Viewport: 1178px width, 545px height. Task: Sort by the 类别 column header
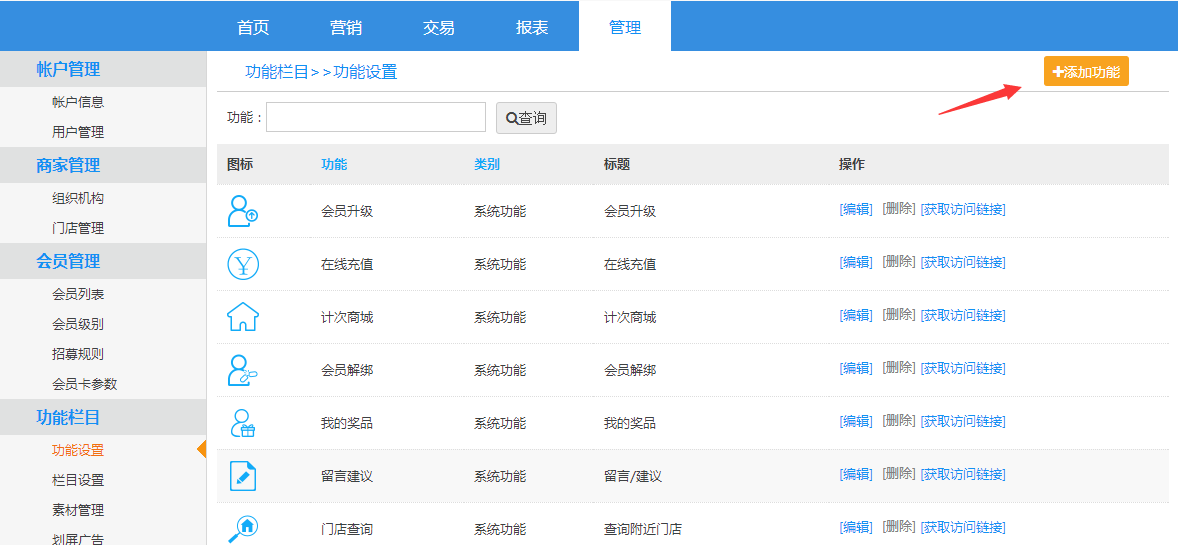[487, 165]
